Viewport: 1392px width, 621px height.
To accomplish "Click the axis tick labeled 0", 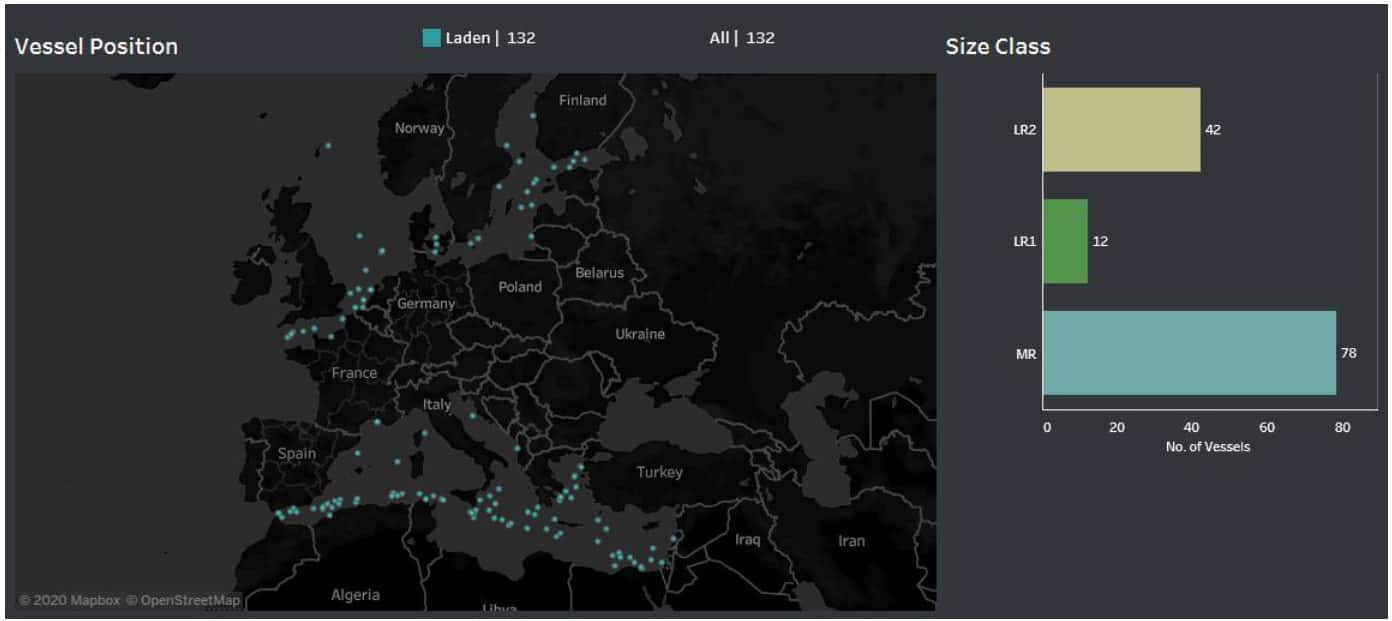I will point(1047,428).
